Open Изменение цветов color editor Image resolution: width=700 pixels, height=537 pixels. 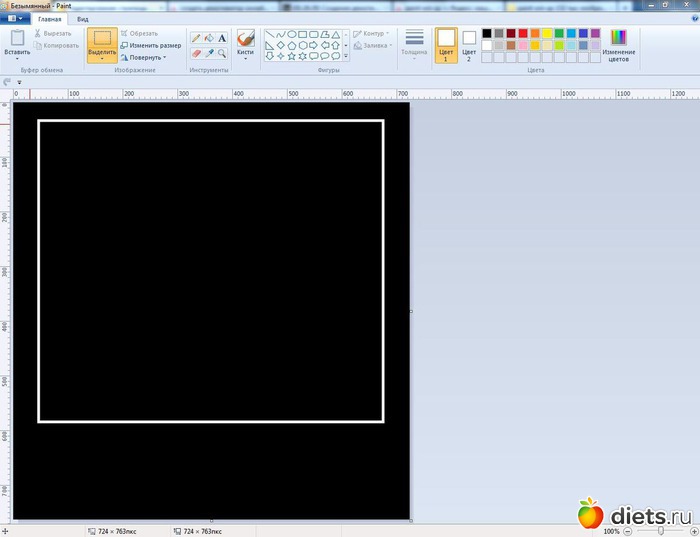(x=619, y=43)
